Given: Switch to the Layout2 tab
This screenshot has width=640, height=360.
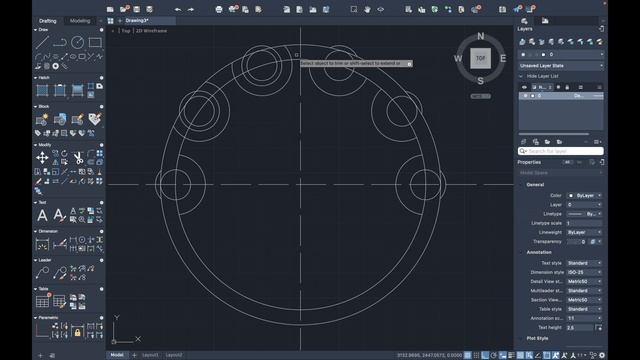Looking at the screenshot, I should [174, 355].
